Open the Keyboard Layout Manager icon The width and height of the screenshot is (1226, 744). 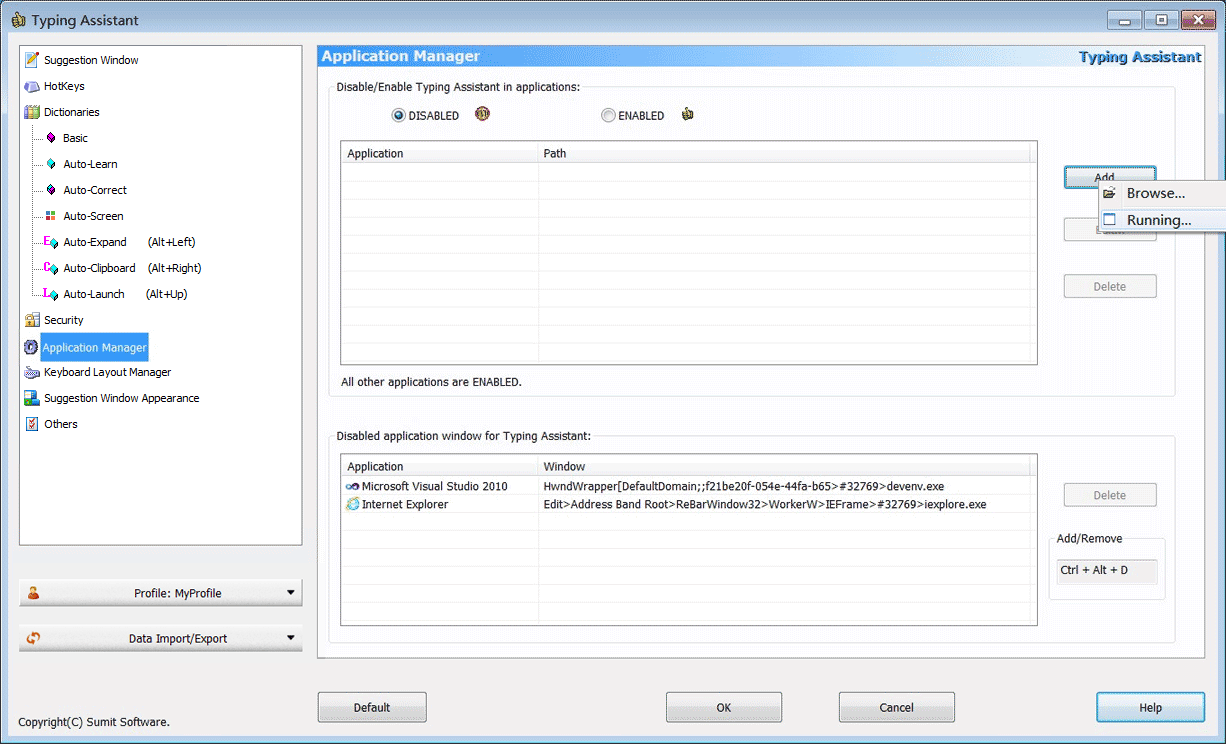pyautogui.click(x=31, y=372)
